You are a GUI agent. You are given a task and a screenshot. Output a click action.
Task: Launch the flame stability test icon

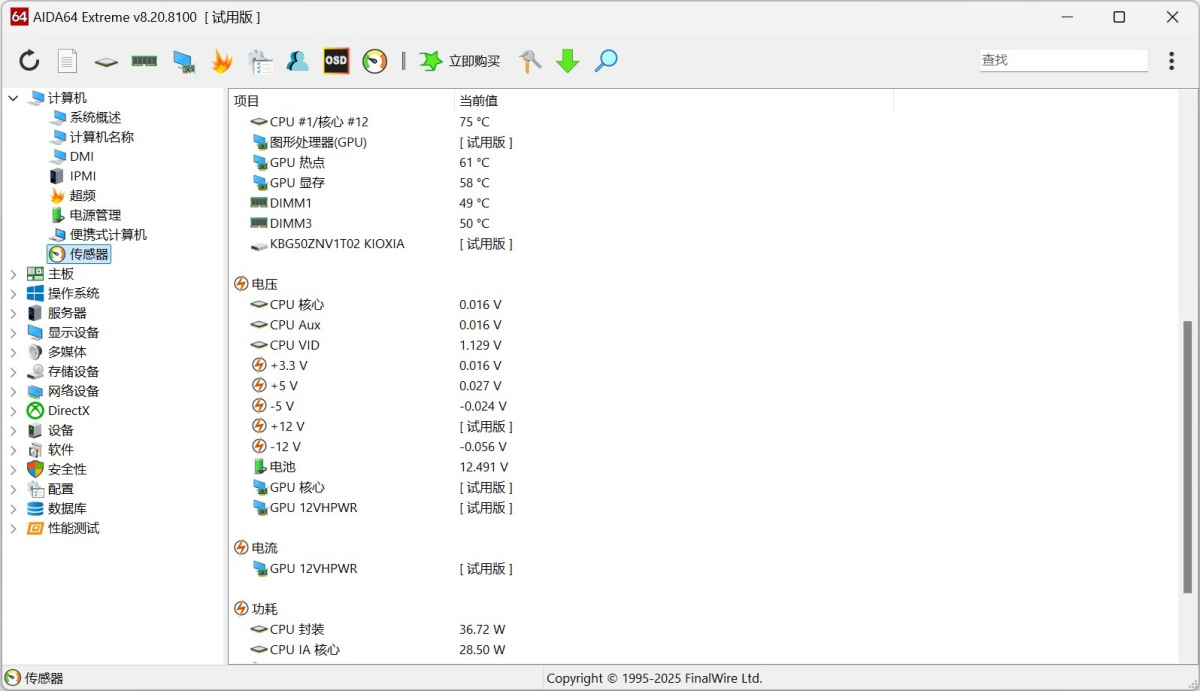click(x=221, y=61)
